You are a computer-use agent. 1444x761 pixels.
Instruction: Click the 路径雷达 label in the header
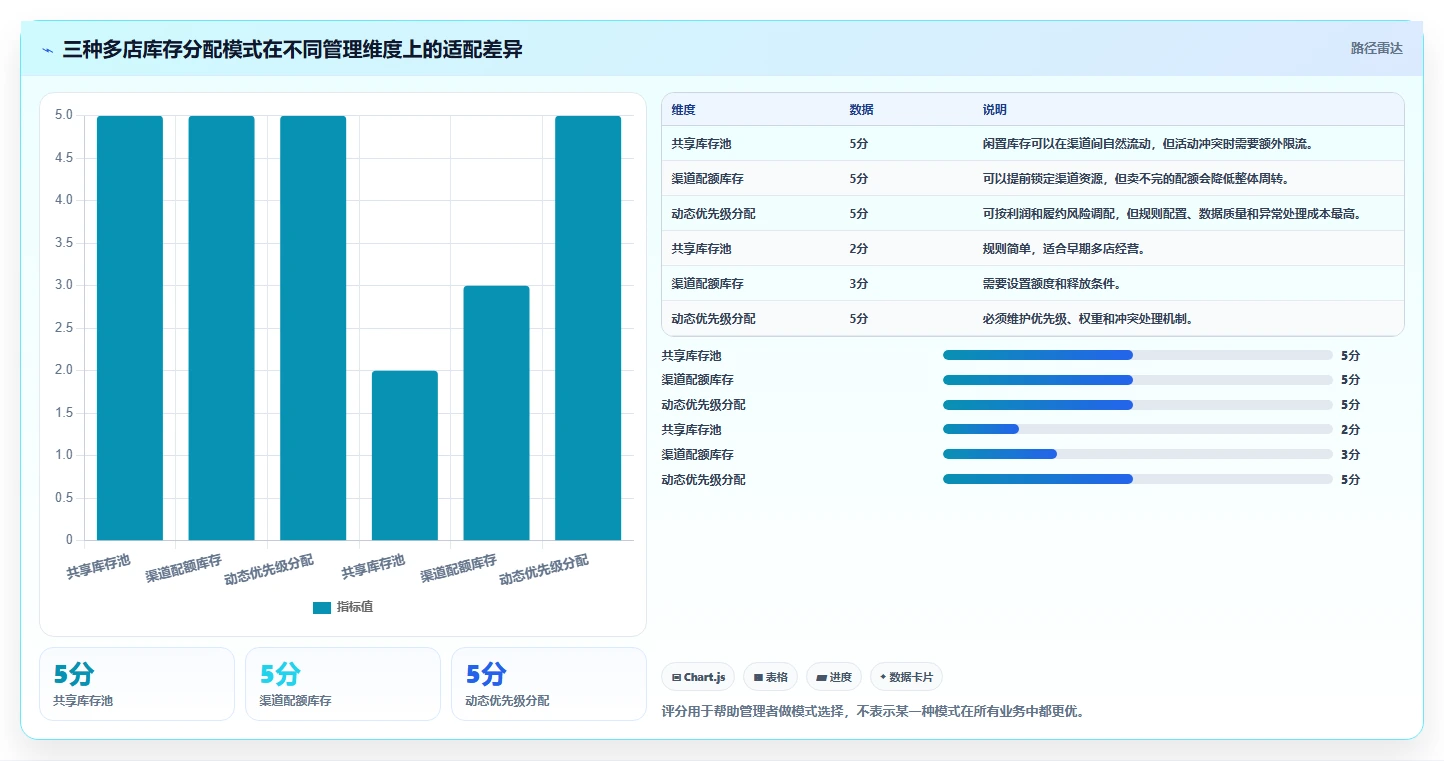[x=1377, y=48]
